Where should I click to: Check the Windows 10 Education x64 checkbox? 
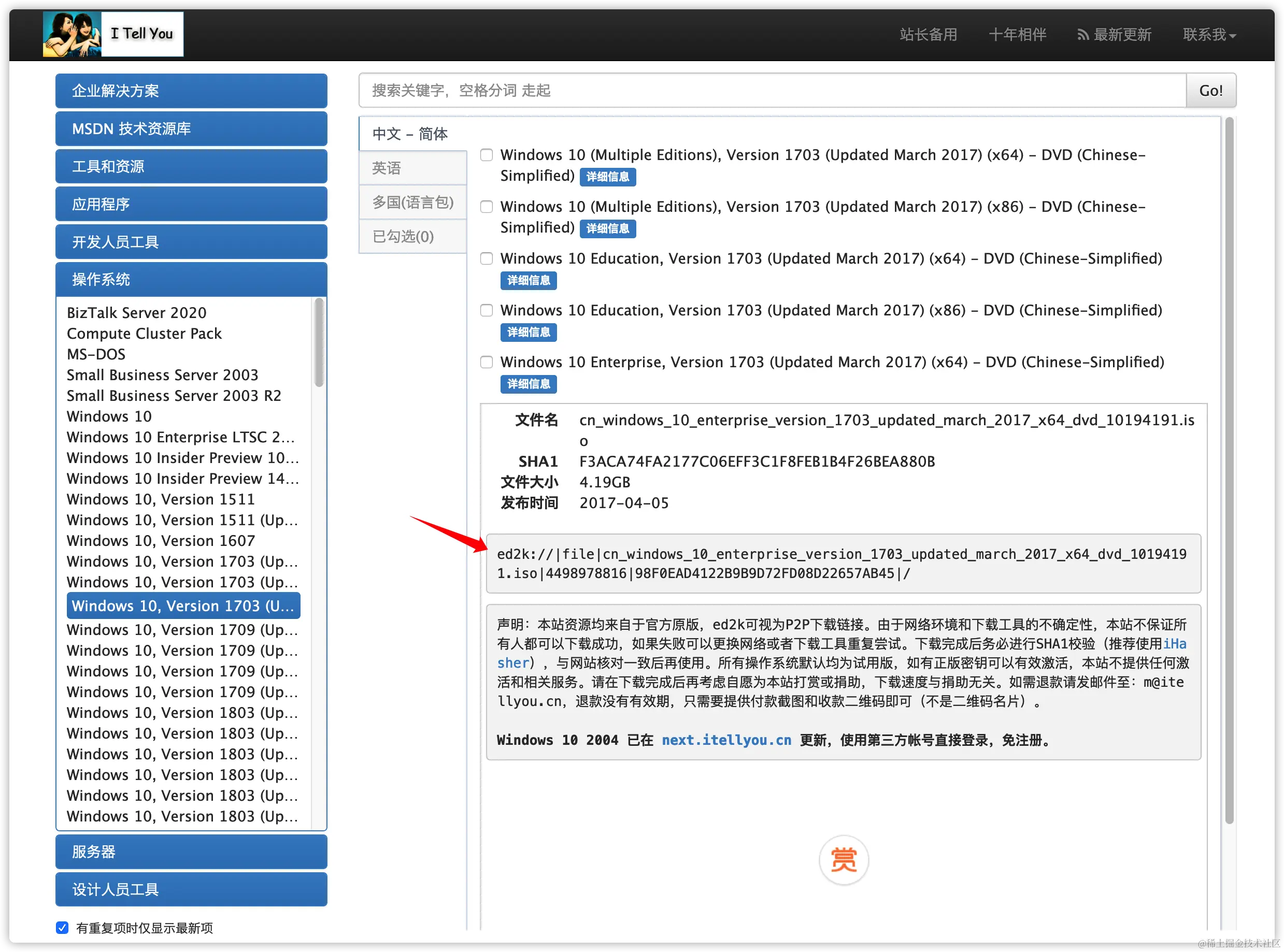487,258
